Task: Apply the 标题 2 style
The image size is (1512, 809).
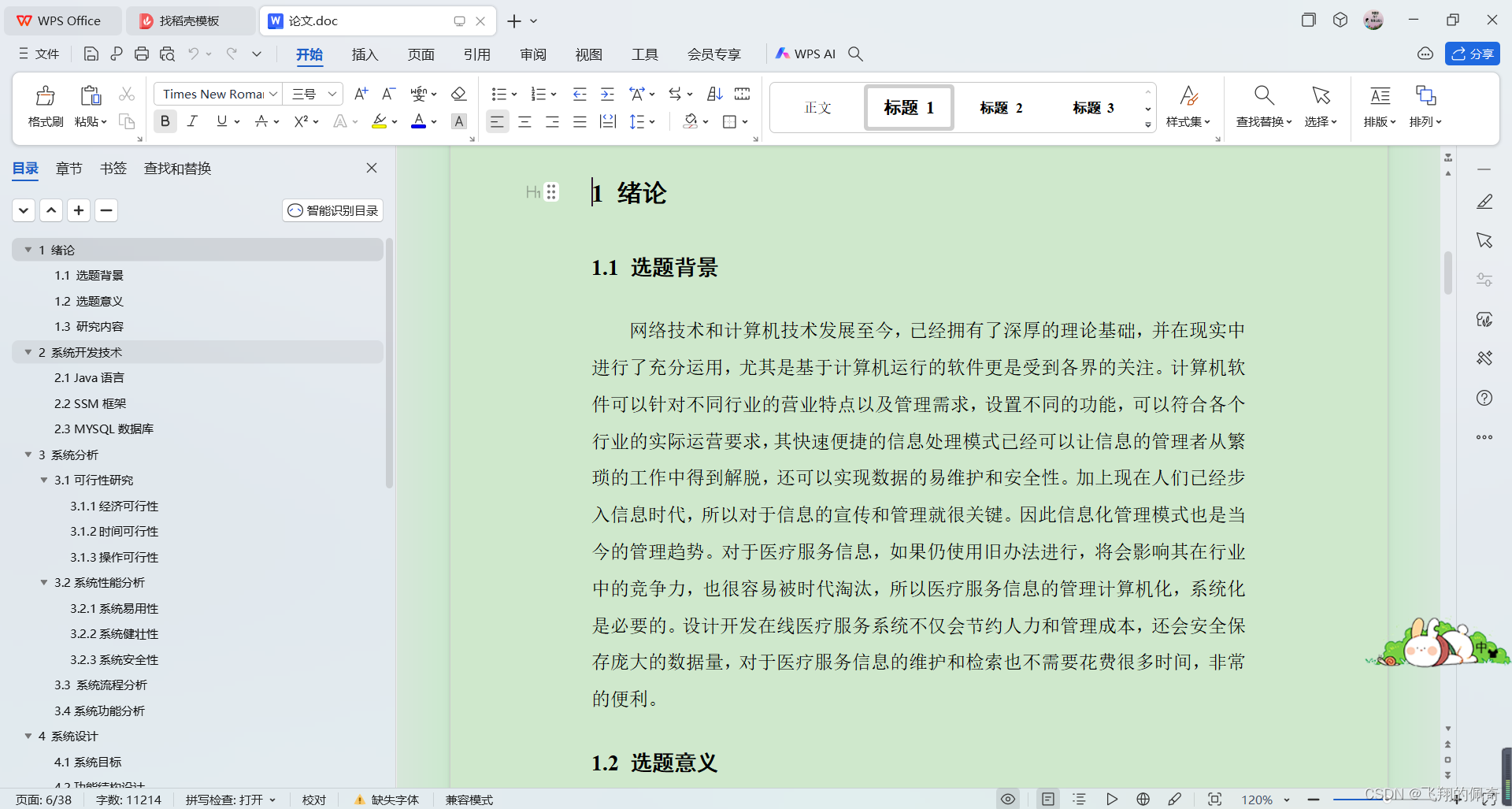Action: point(1001,107)
